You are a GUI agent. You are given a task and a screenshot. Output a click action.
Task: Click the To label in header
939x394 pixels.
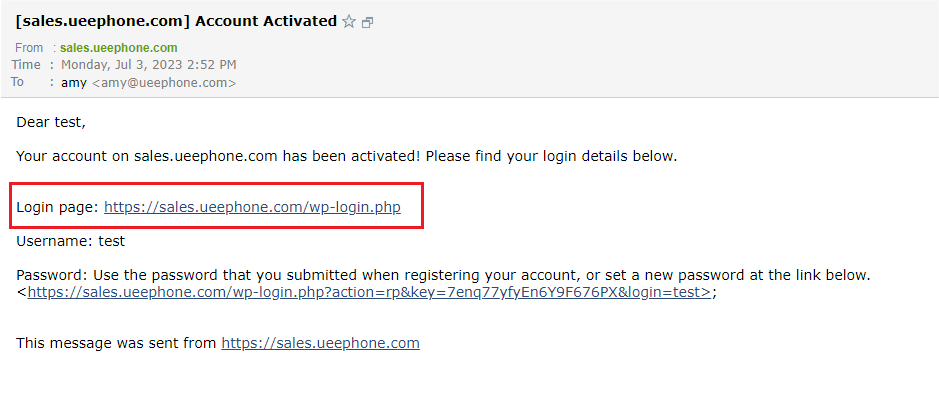point(17,82)
